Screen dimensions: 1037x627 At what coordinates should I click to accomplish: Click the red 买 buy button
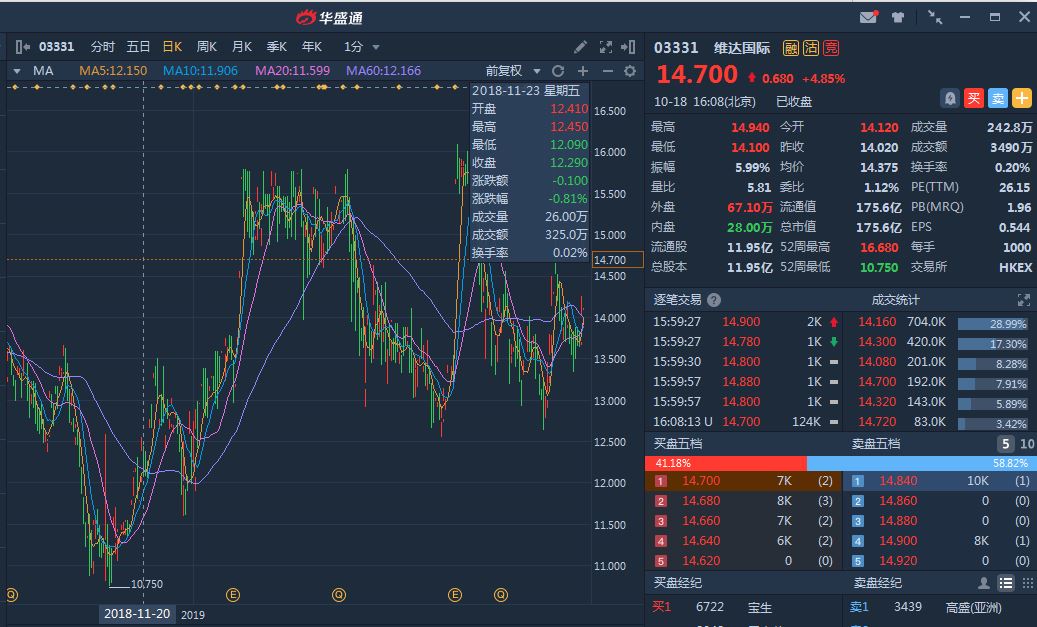coord(974,98)
